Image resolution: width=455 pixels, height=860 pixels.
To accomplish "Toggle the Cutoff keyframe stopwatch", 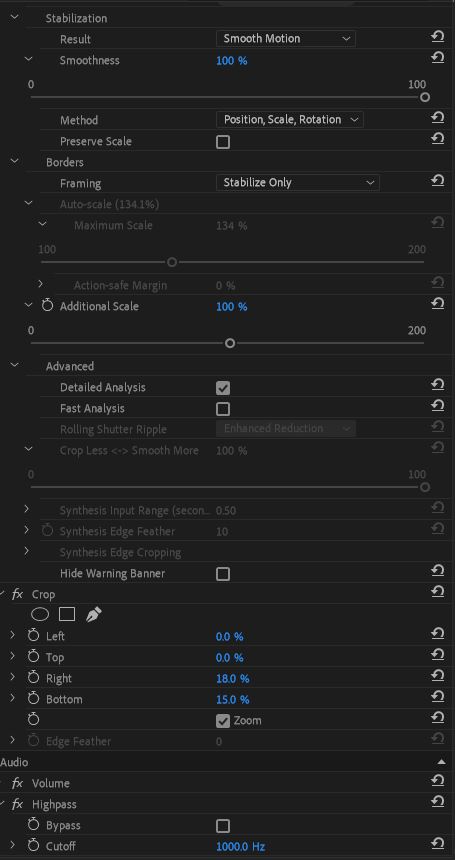I will [x=33, y=846].
